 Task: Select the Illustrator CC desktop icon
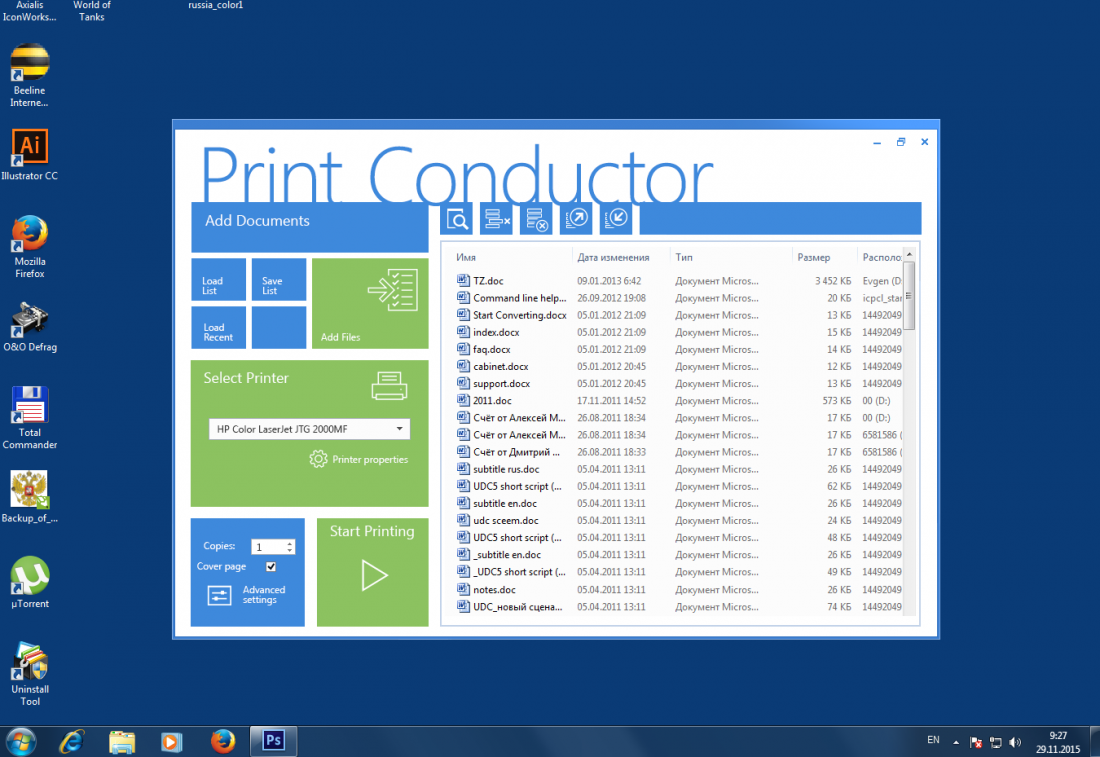(29, 155)
